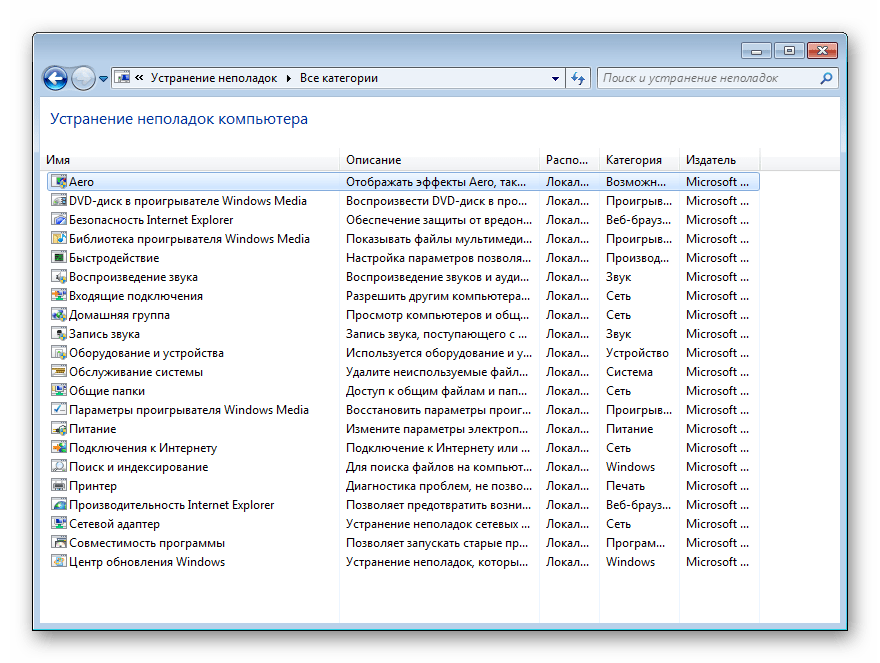The width and height of the screenshot is (880, 663).
Task: Expand breadcrumb arrow after Устранение неполадок
Action: pyautogui.click(x=288, y=78)
